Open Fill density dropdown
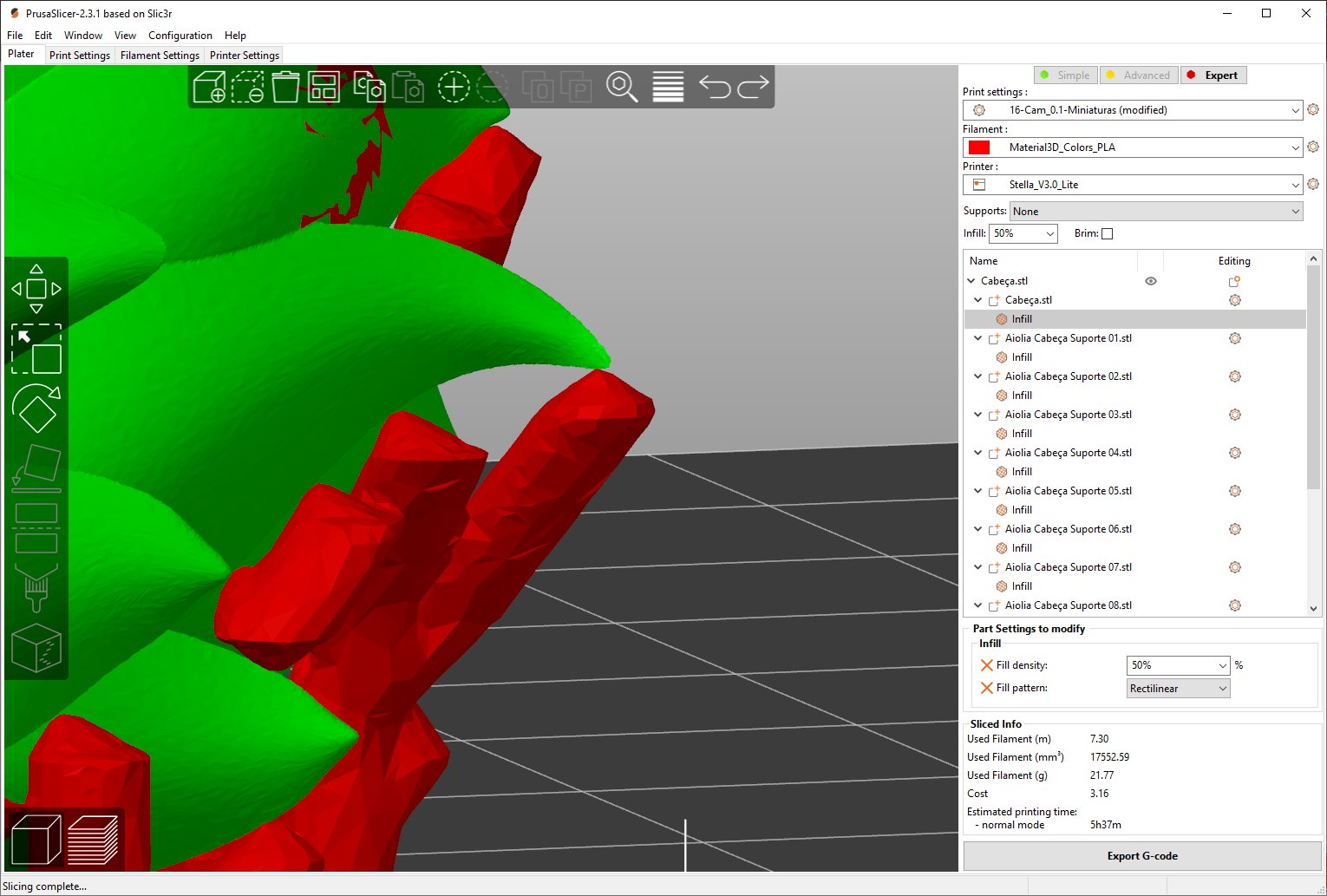Image resolution: width=1327 pixels, height=896 pixels. tap(1178, 665)
